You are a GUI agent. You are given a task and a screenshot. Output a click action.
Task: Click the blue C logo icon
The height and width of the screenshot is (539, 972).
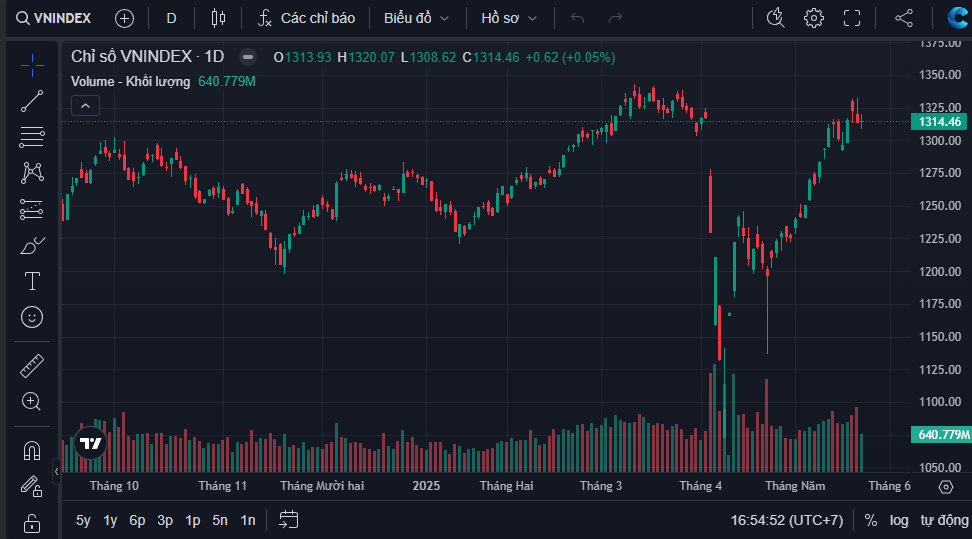958,19
